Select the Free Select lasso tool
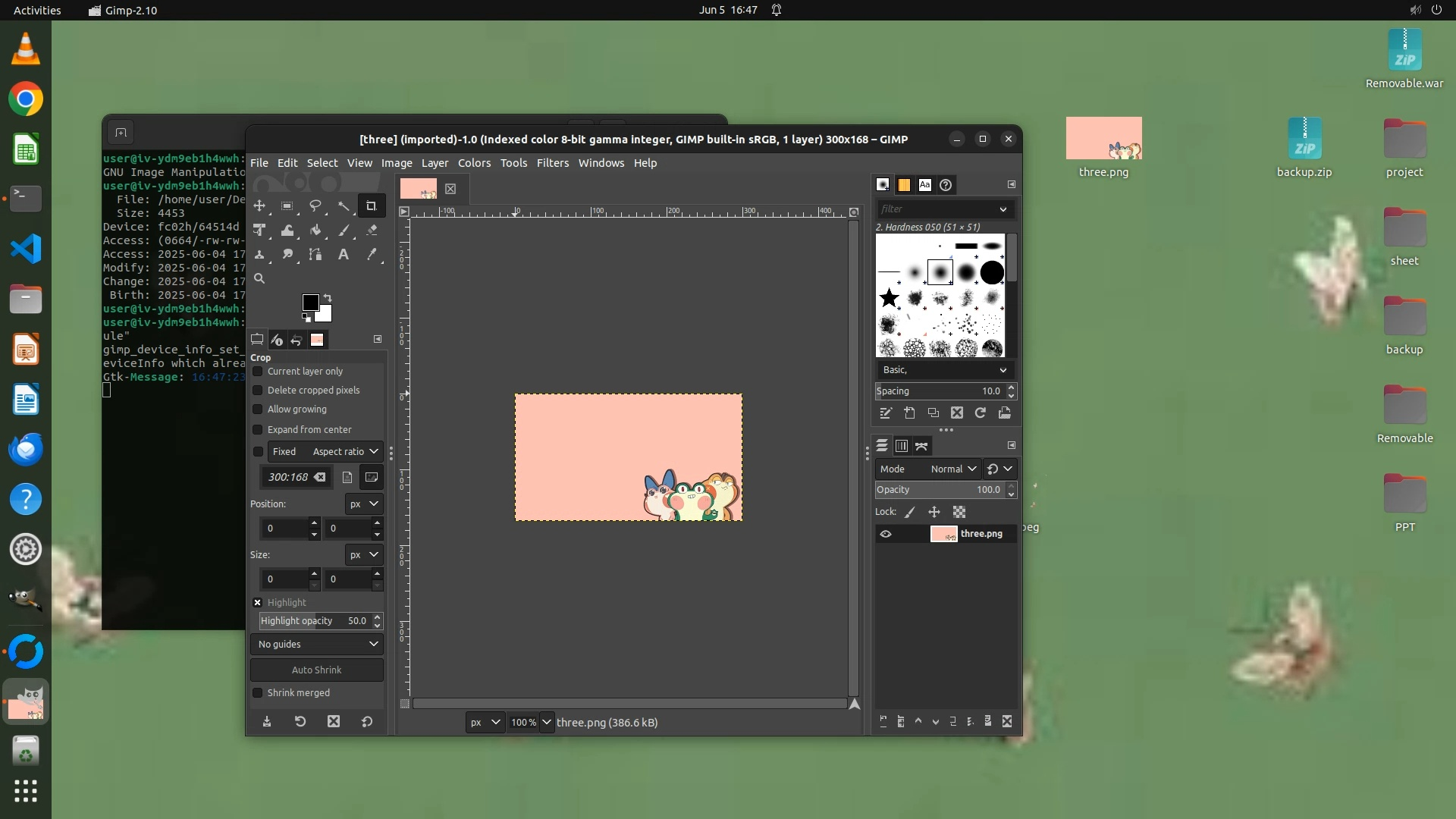Screen dimensions: 1456x819 coord(315,206)
